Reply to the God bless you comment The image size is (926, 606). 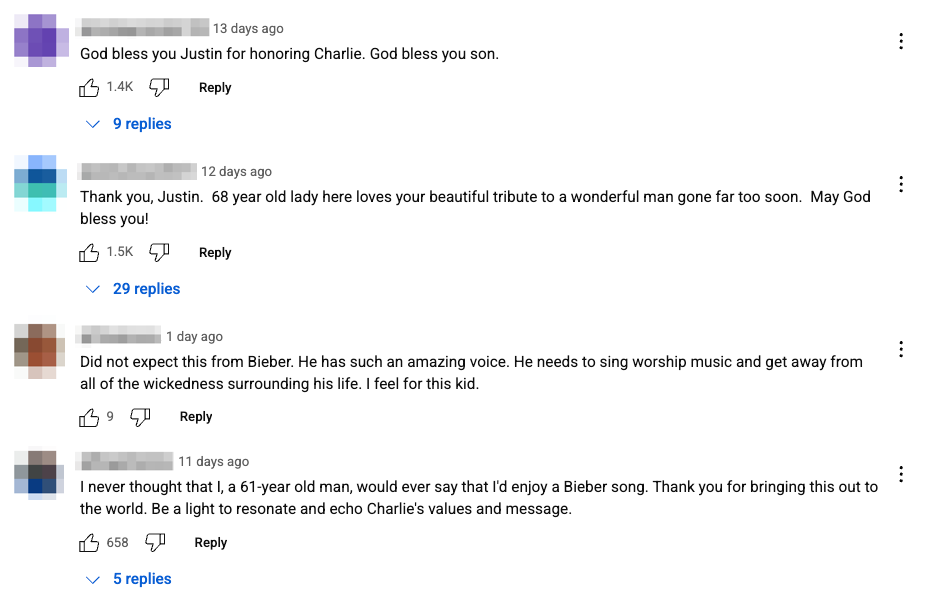215,87
